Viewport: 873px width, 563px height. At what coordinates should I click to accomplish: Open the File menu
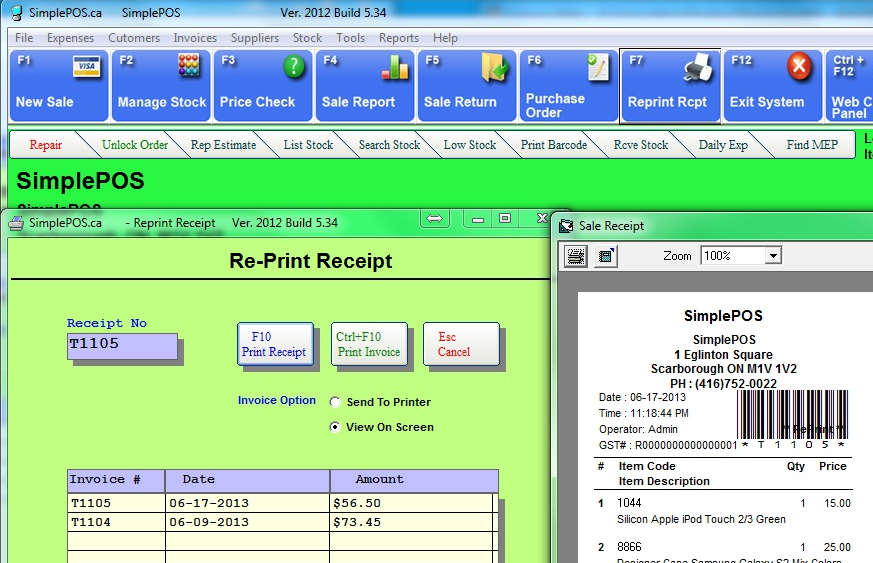24,38
